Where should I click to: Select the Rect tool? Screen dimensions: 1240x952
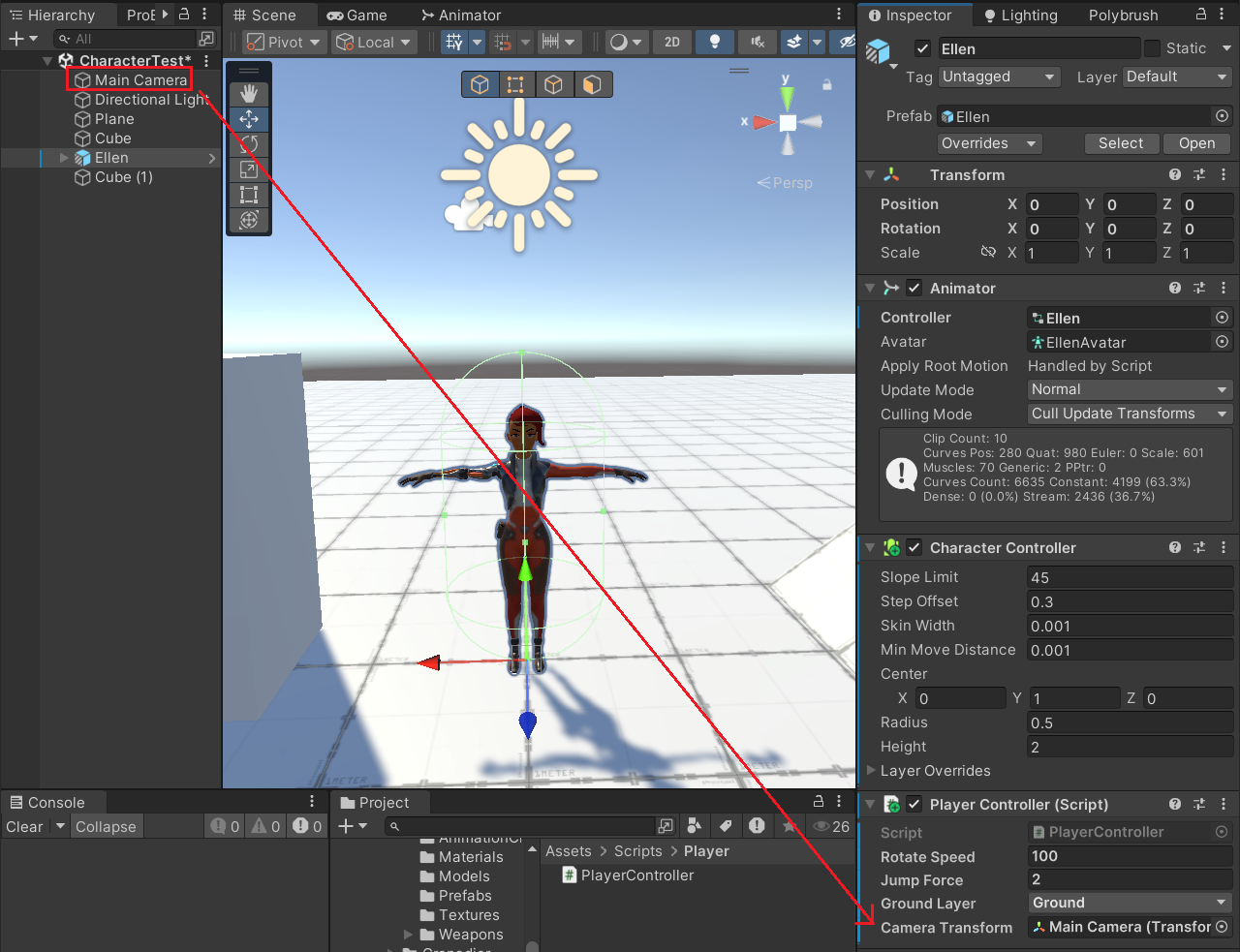tap(249, 195)
